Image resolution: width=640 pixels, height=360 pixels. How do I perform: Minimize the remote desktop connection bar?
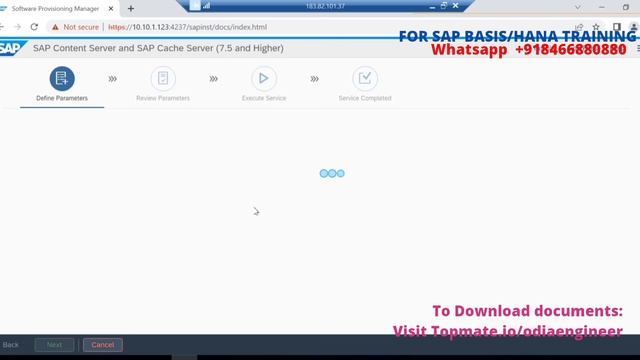click(x=432, y=6)
